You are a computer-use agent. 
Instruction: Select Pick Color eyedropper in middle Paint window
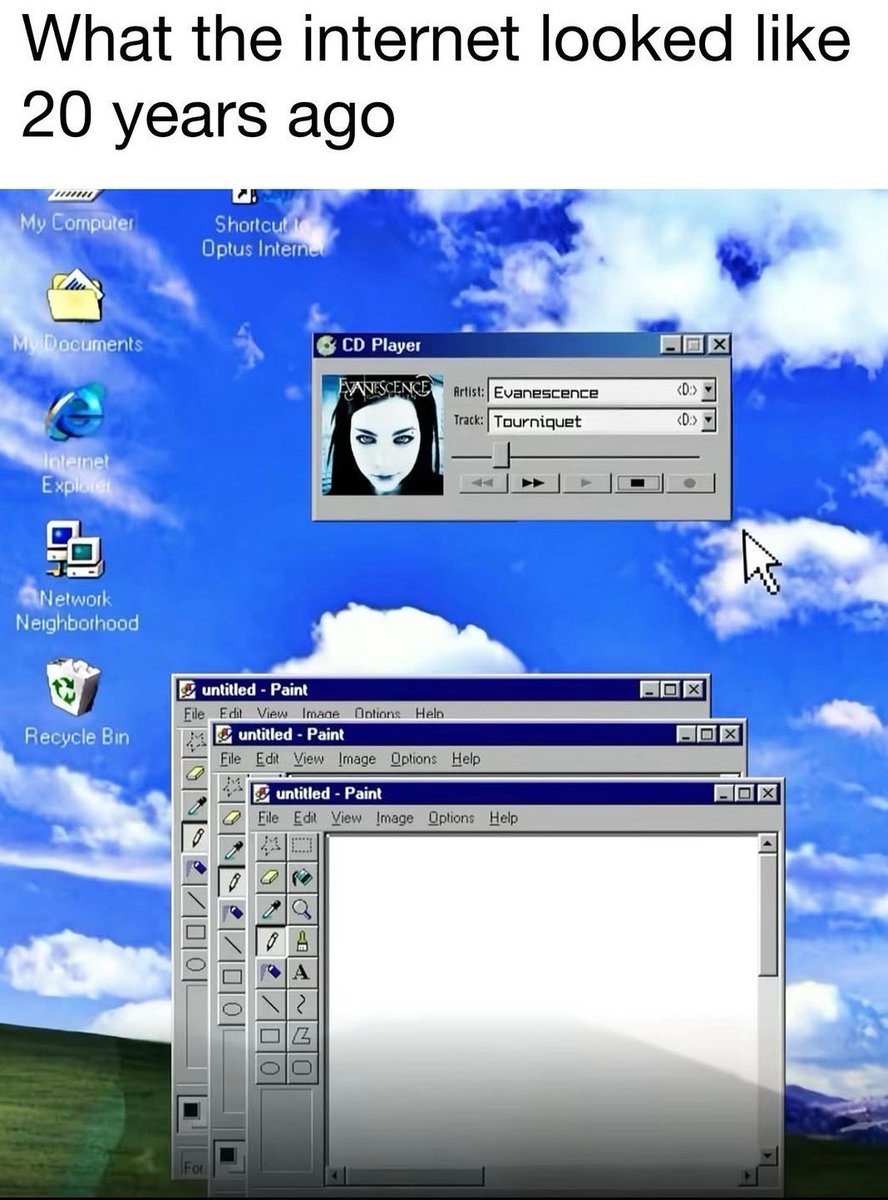tap(232, 848)
